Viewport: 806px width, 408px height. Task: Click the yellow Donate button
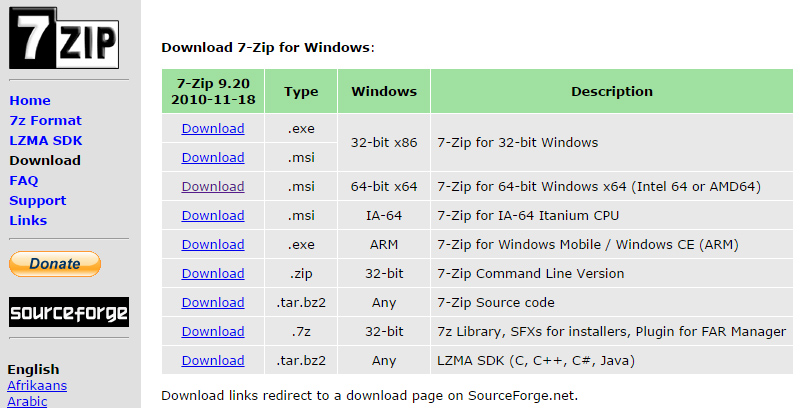55,264
